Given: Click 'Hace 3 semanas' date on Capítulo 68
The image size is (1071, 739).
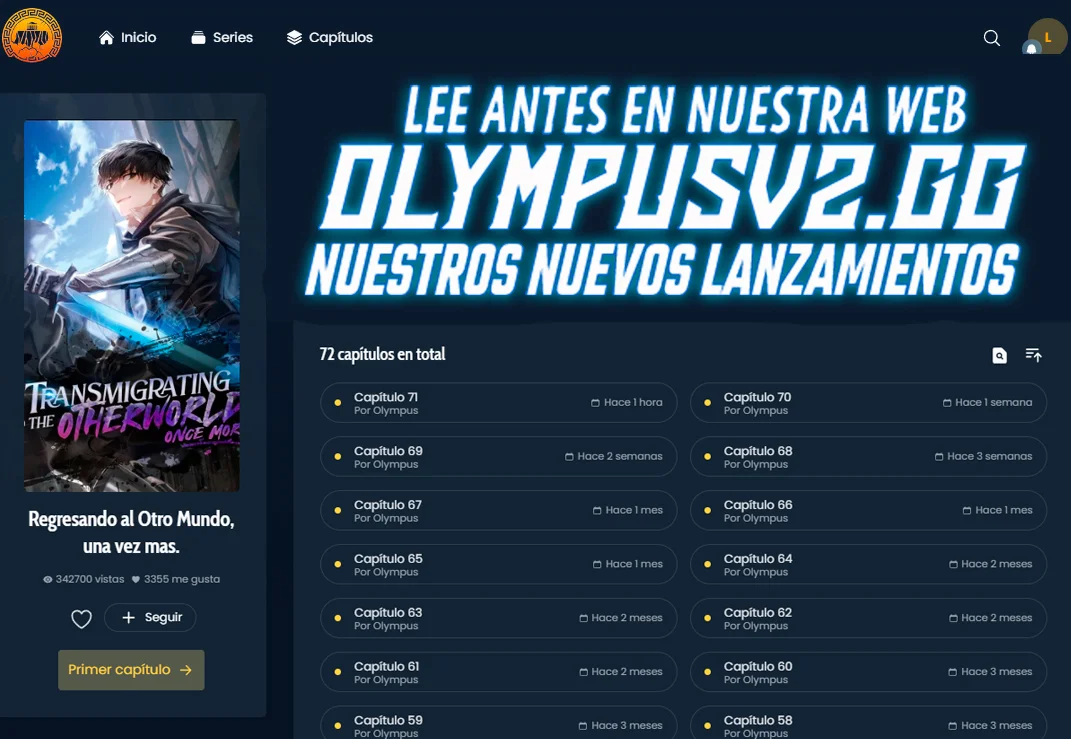Looking at the screenshot, I should tap(984, 457).
